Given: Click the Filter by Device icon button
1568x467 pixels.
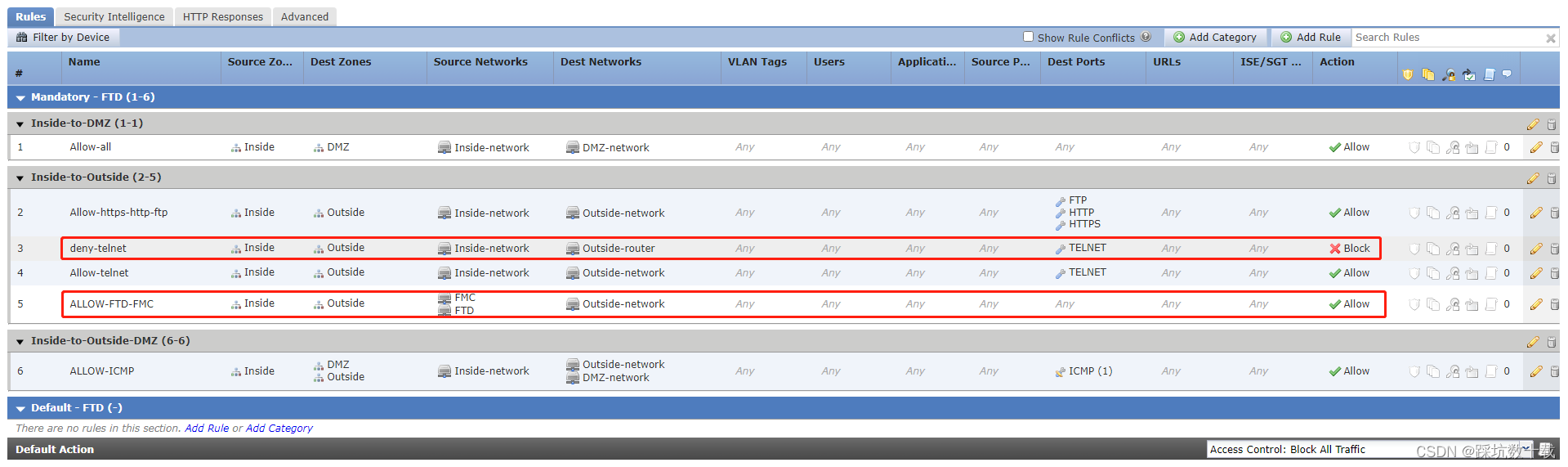Looking at the screenshot, I should tap(63, 38).
